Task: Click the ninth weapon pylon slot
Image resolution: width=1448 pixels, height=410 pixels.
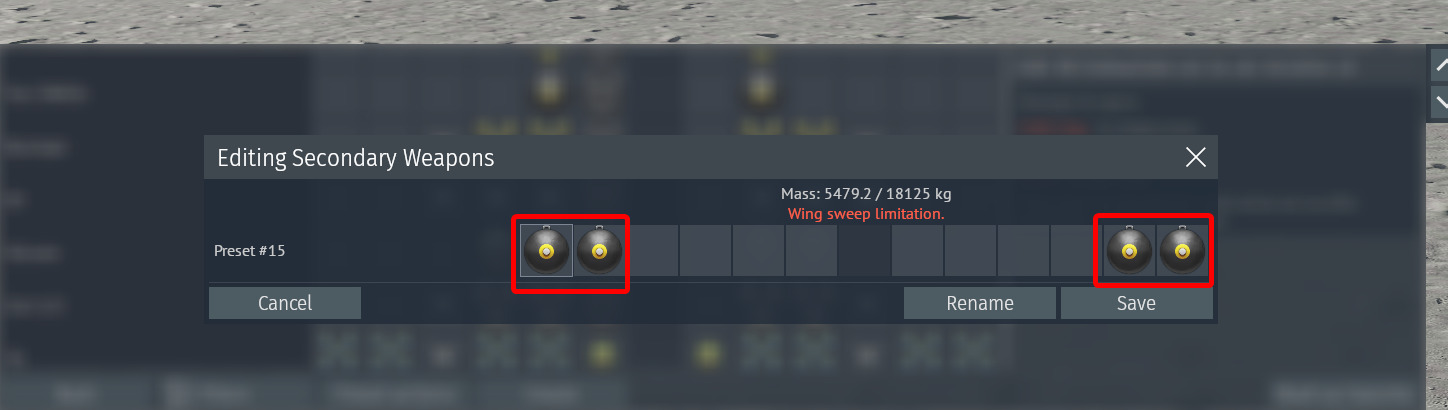Action: point(970,250)
